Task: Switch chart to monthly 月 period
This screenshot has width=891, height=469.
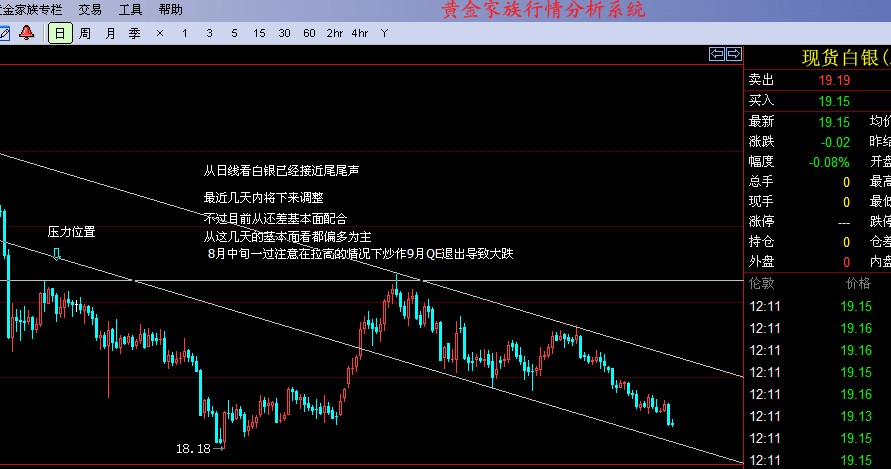Action: pos(110,34)
